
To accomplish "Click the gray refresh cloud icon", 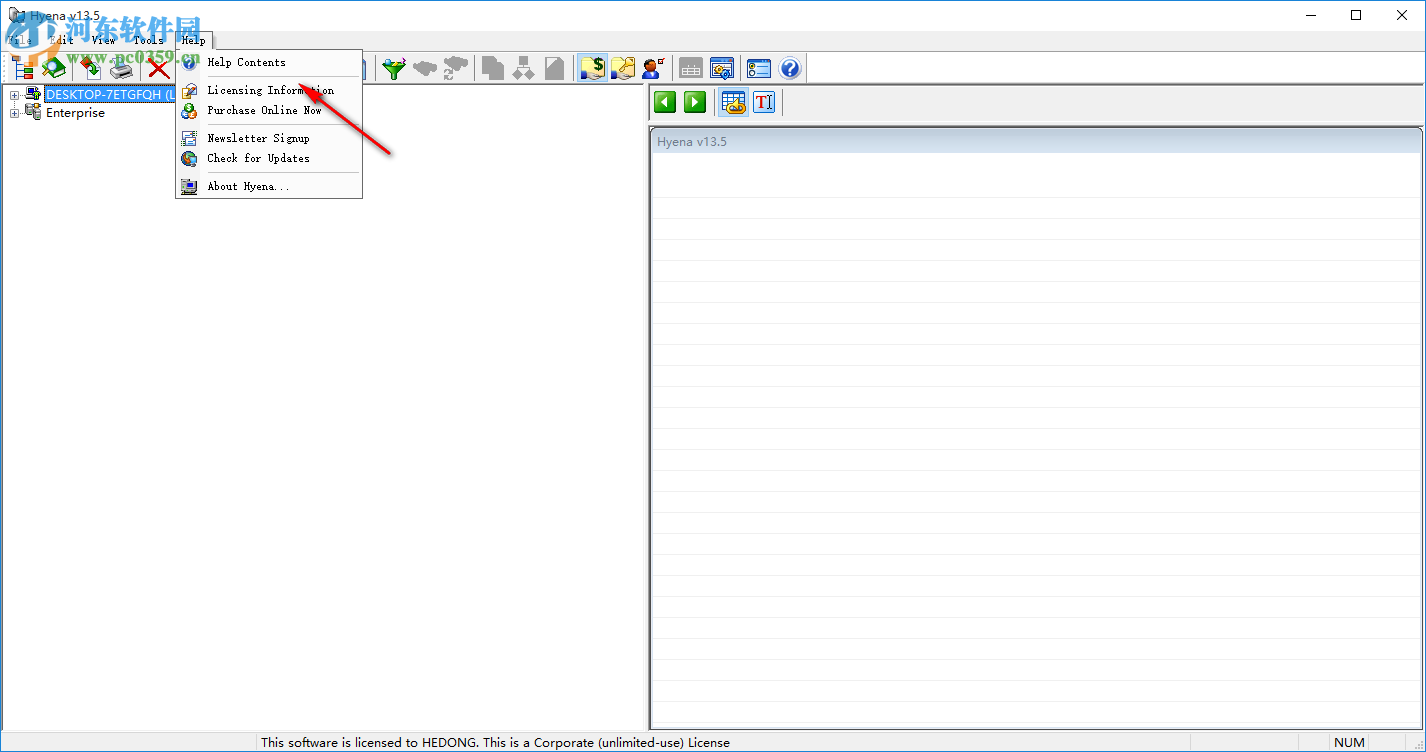I will pos(456,68).
